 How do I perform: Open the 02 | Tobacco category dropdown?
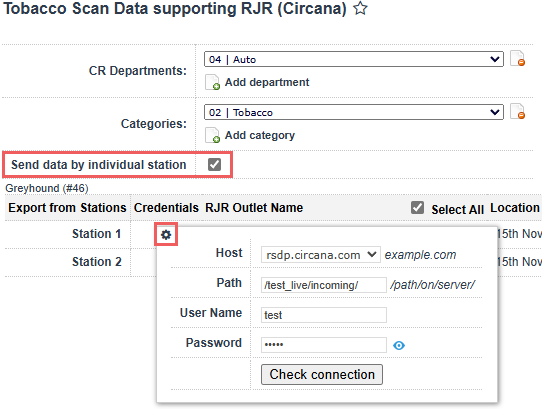coord(354,112)
